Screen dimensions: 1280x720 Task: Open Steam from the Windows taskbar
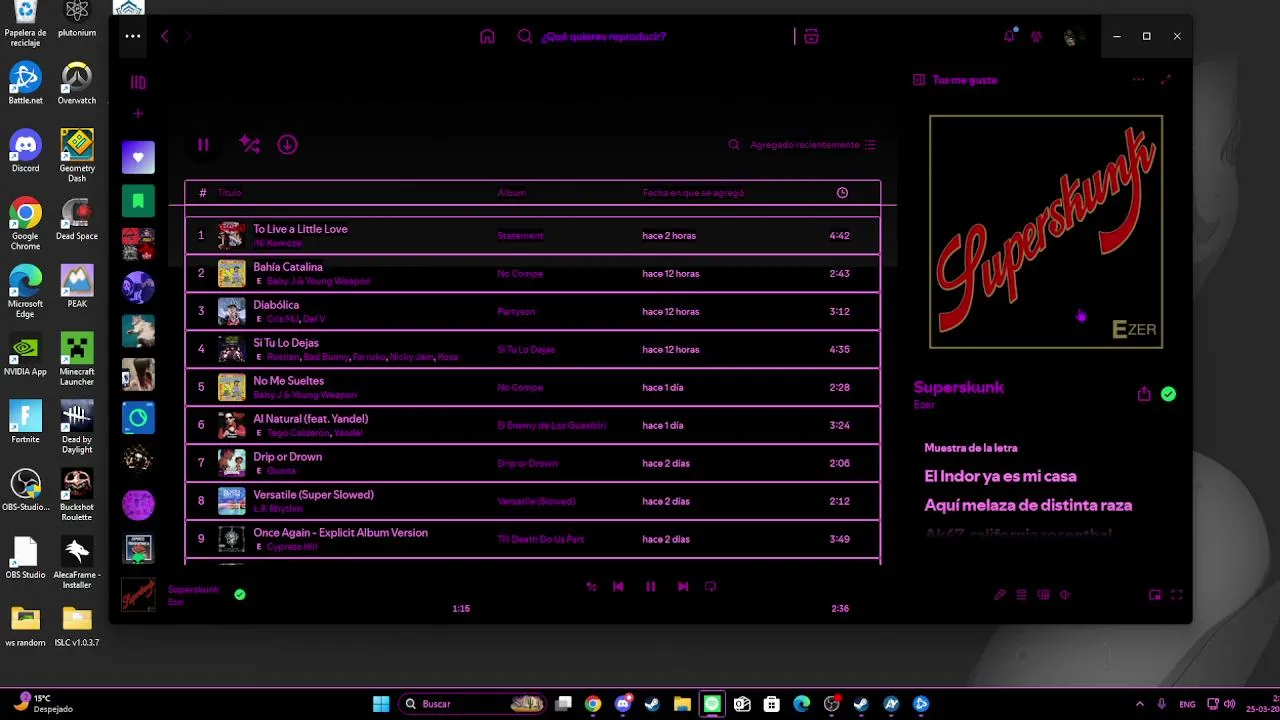(652, 704)
